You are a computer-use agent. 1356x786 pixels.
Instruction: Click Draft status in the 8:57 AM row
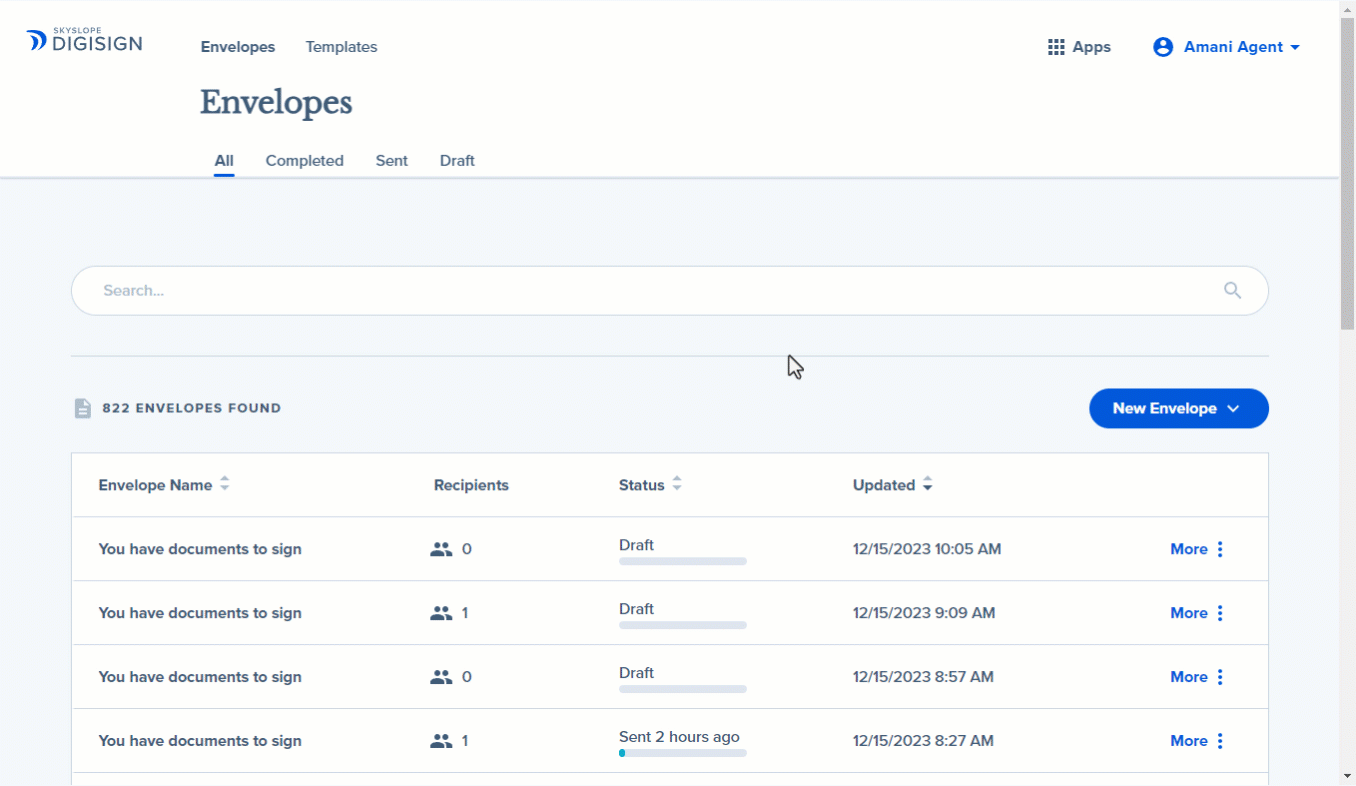tap(636, 673)
